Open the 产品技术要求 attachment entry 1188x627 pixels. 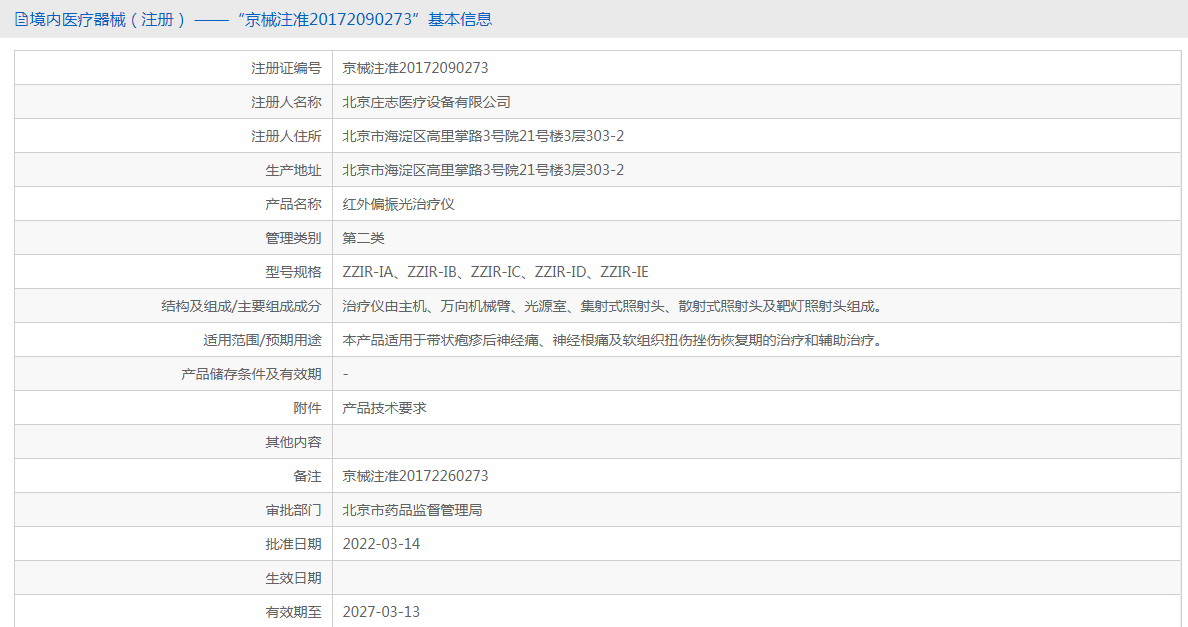[x=386, y=407]
